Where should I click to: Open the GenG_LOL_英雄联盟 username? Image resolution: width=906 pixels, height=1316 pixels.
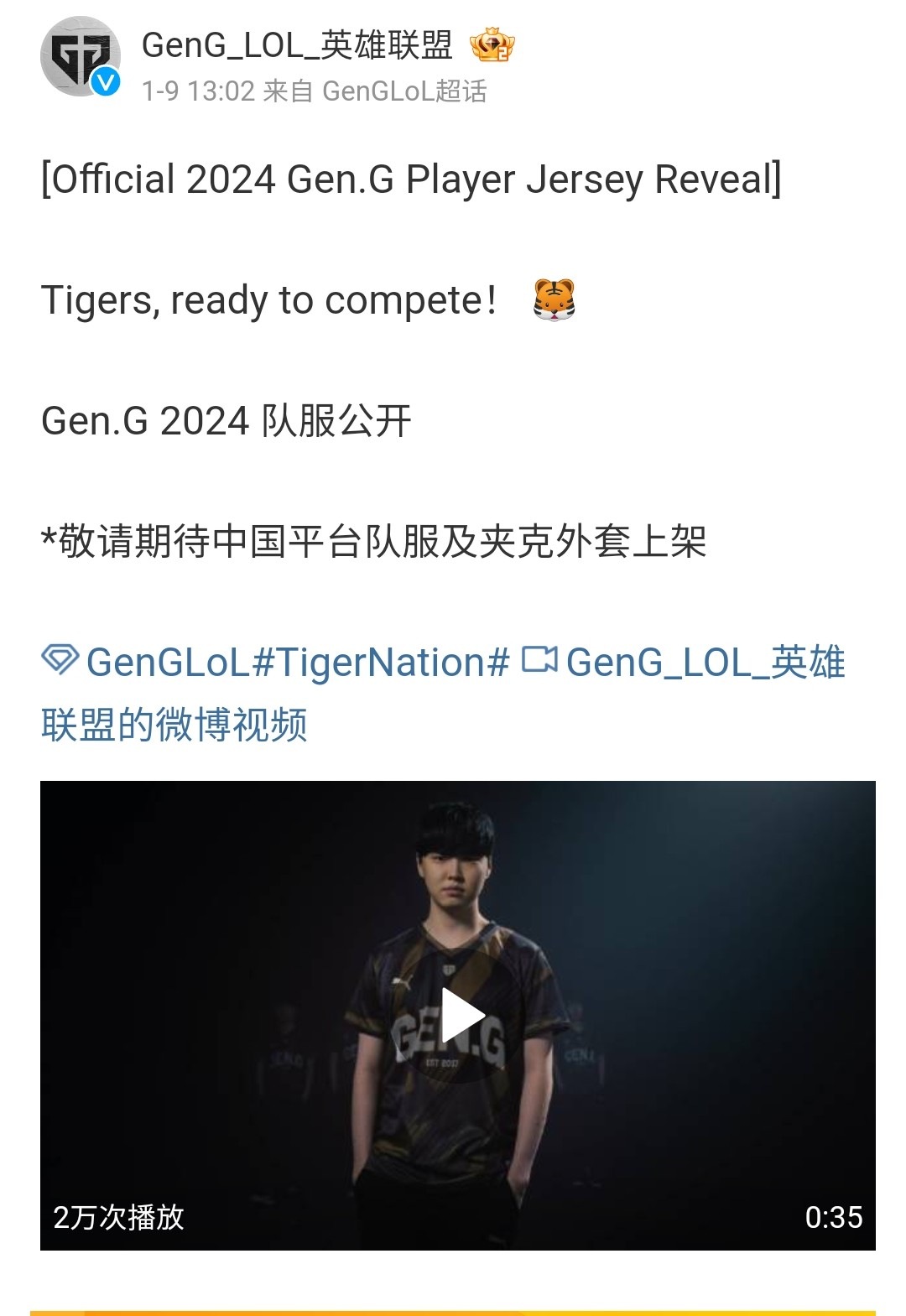click(297, 45)
